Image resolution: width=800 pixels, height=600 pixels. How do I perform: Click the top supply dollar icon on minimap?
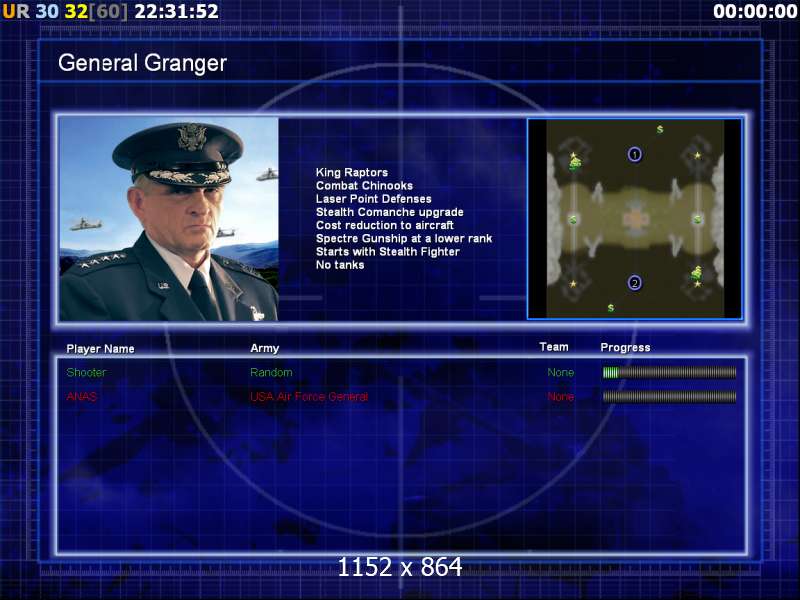click(x=660, y=130)
